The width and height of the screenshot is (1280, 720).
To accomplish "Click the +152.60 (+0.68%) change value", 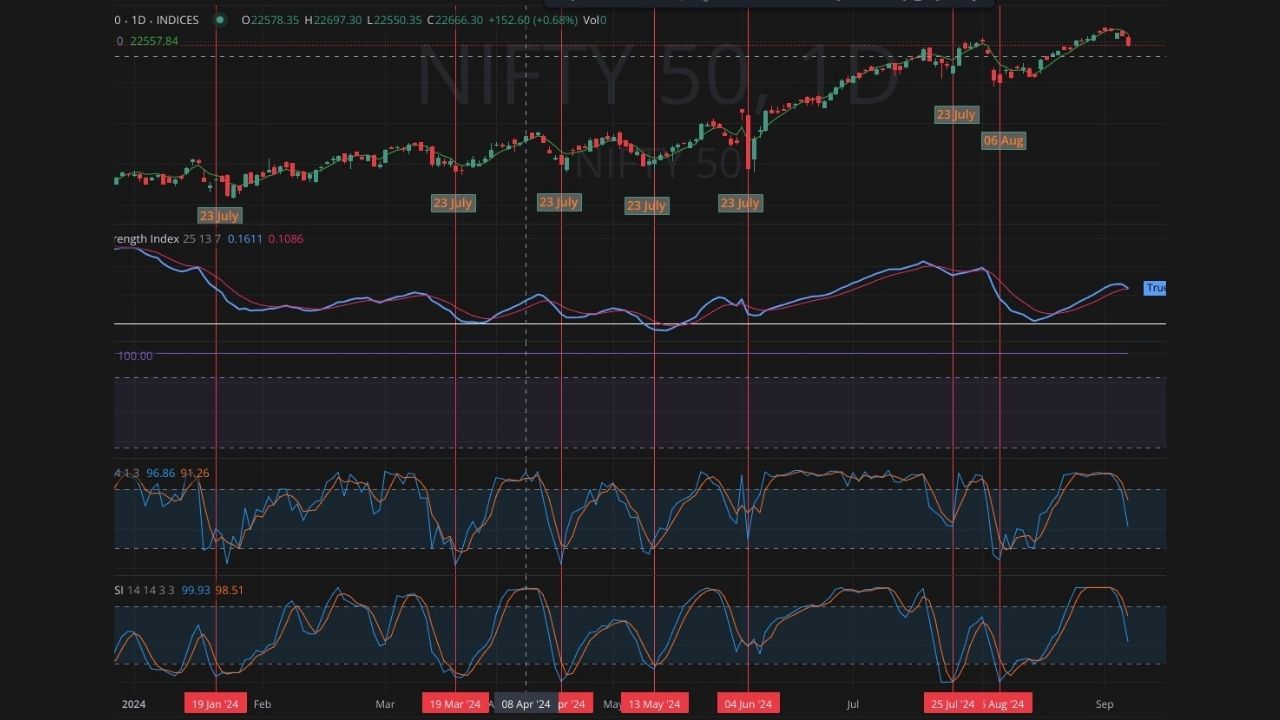I will (534, 20).
